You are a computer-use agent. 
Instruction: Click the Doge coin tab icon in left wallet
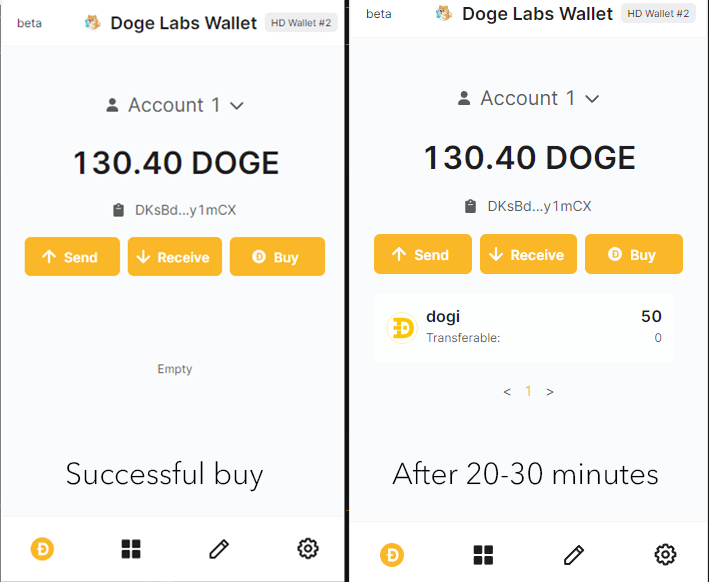point(42,548)
